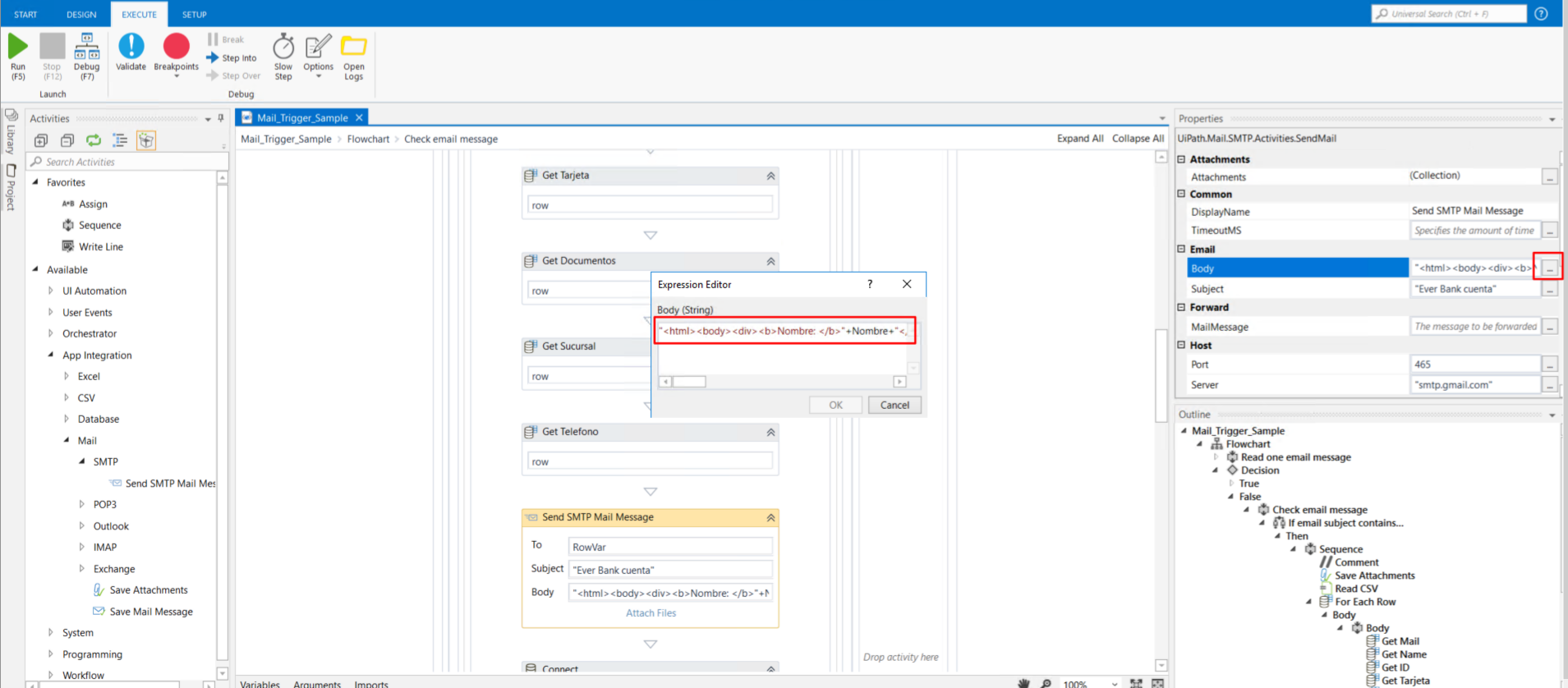The image size is (1568, 688).
Task: Enable Slow Step stopwatch icon
Action: (283, 47)
